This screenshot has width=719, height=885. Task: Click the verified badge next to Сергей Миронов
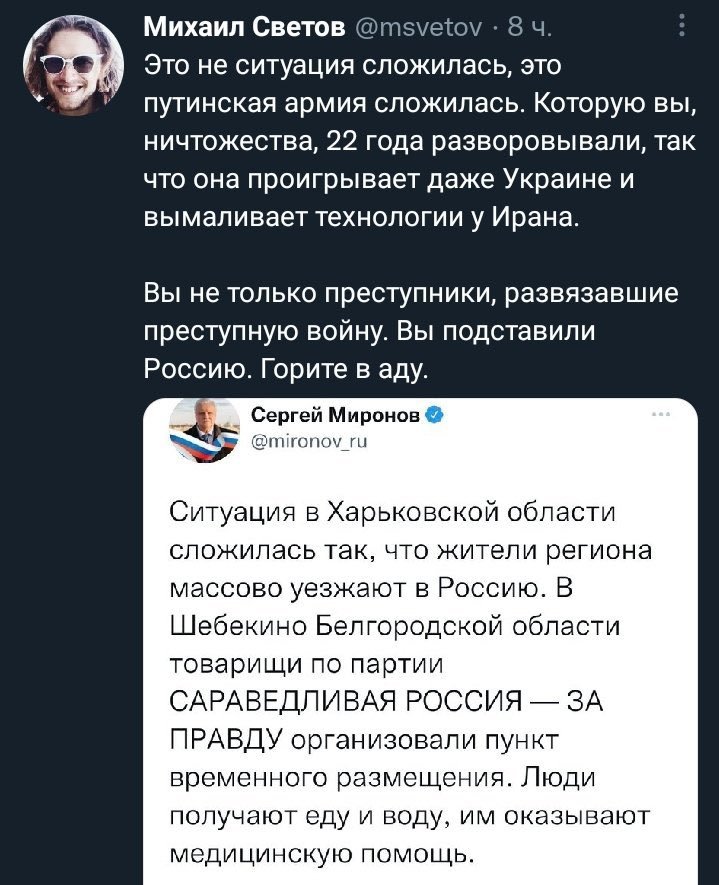coord(436,415)
